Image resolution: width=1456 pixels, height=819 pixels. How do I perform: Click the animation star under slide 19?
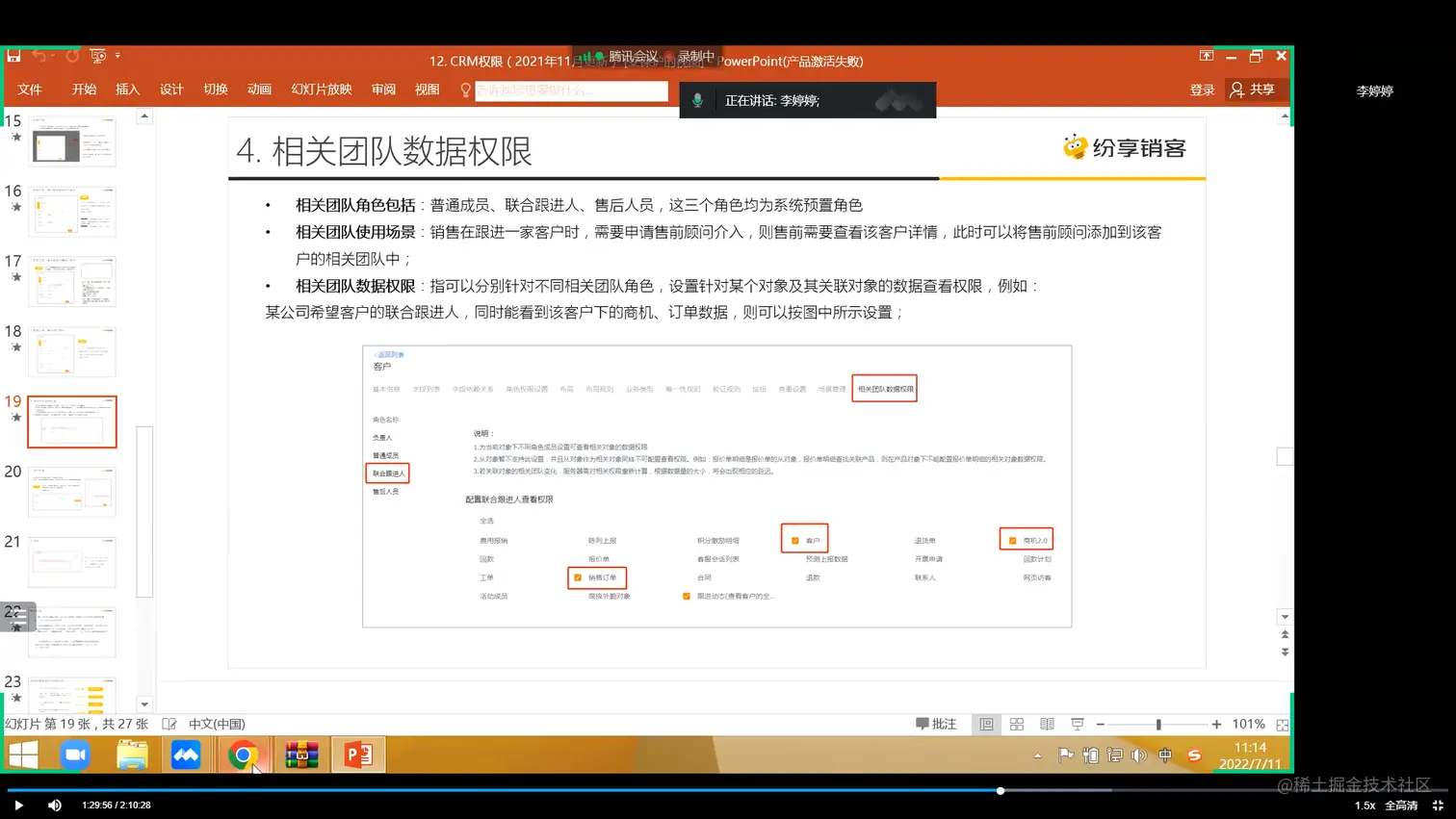pyautogui.click(x=16, y=418)
